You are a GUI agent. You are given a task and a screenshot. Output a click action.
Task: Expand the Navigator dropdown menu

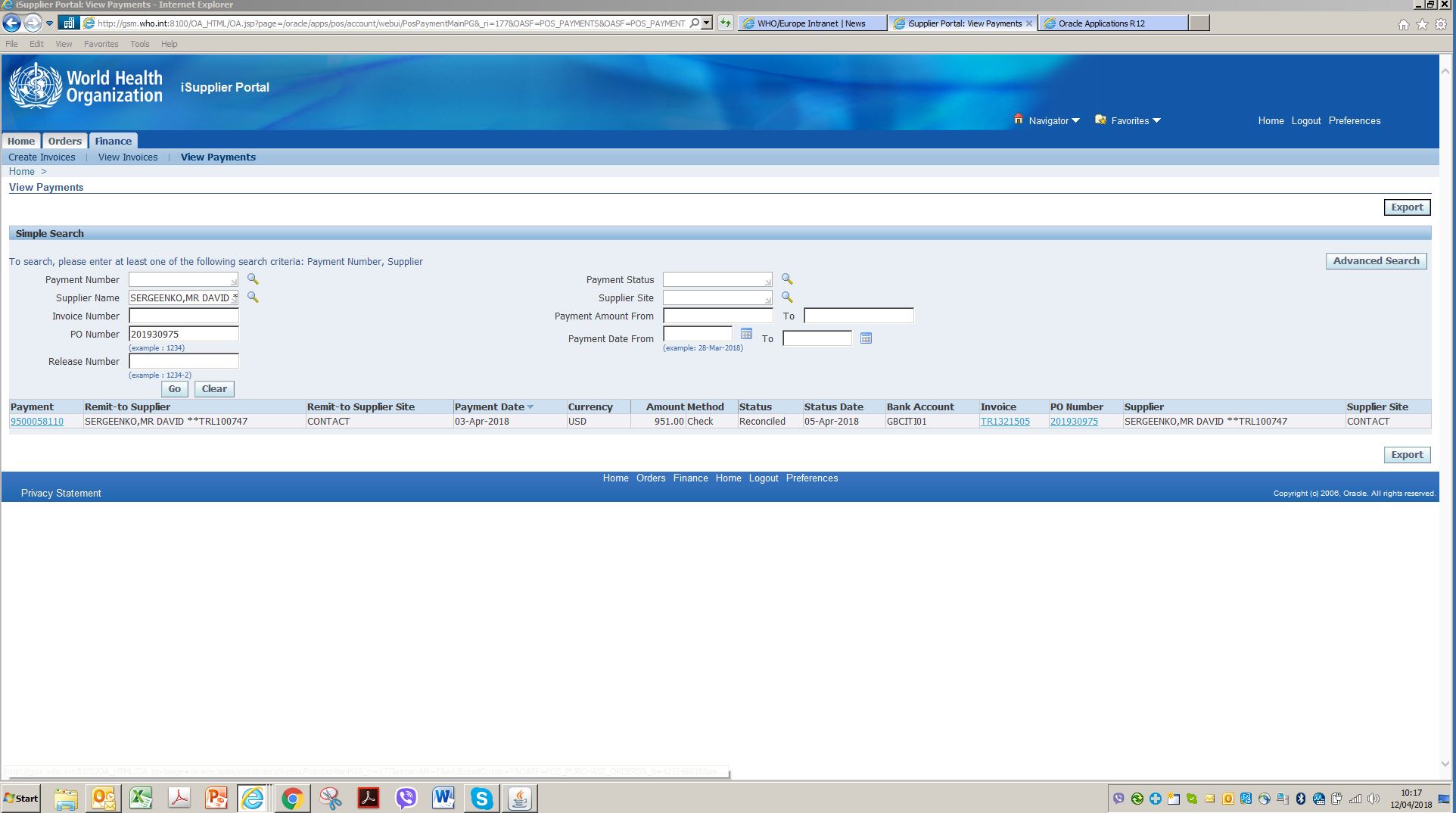1053,121
